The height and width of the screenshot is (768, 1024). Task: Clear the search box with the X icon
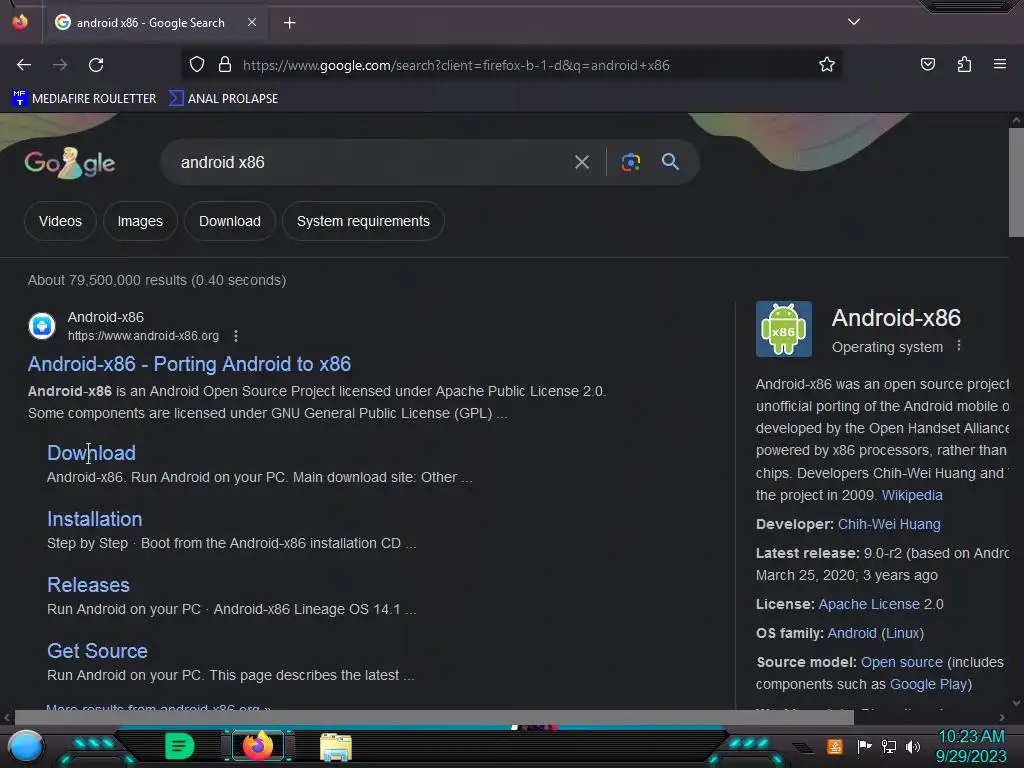pyautogui.click(x=582, y=162)
